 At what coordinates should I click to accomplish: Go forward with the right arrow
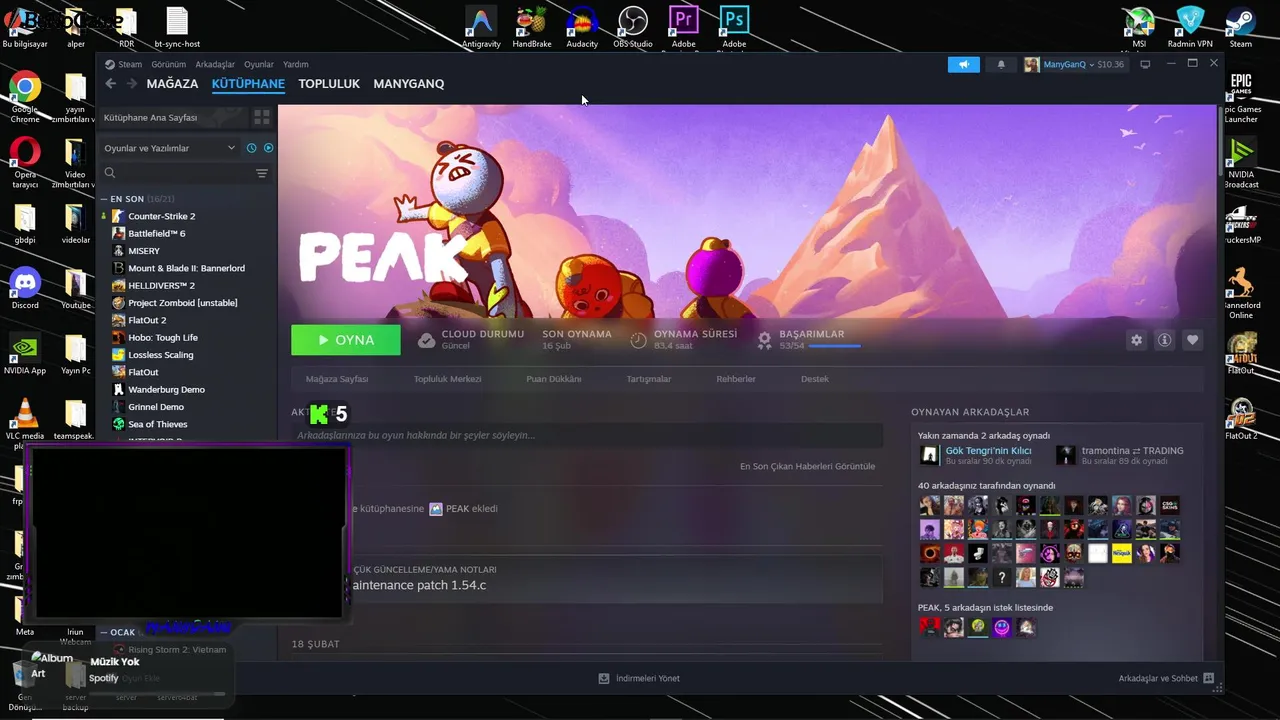pyautogui.click(x=131, y=84)
